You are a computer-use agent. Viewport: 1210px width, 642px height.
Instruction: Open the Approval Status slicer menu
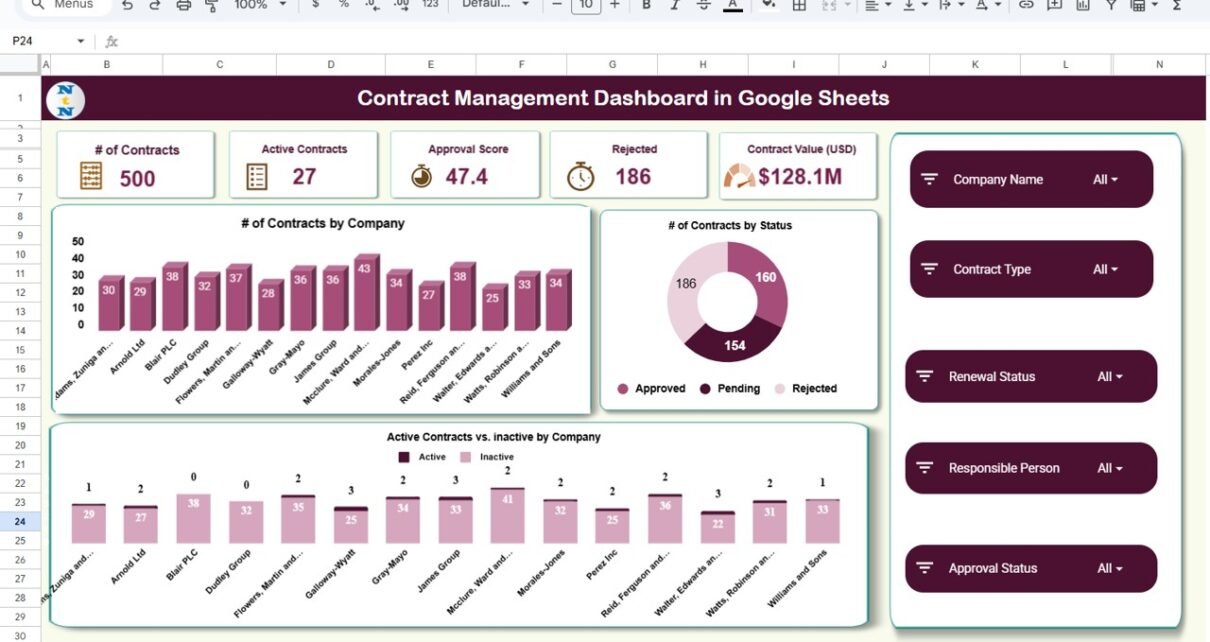1109,569
